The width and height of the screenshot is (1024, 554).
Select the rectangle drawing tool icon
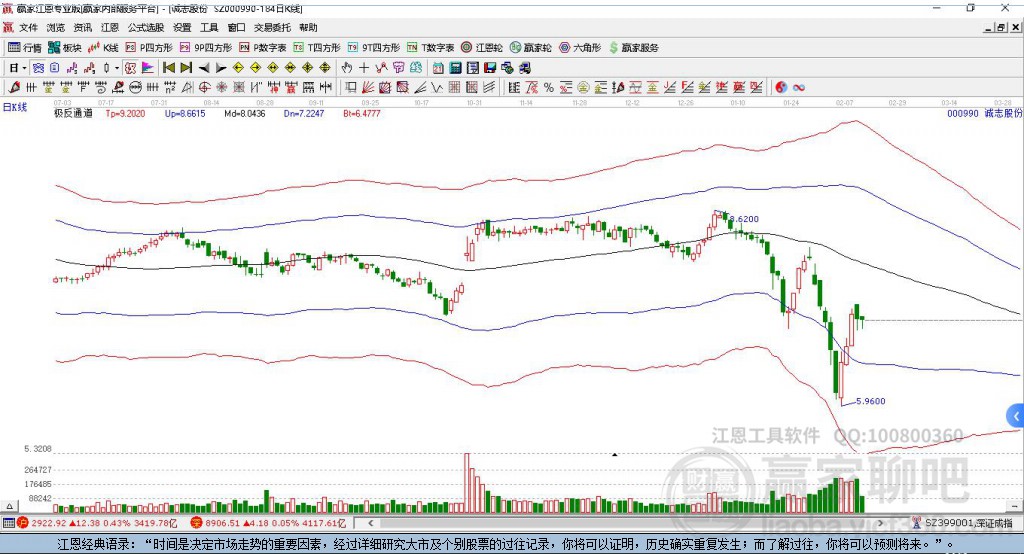[351, 87]
